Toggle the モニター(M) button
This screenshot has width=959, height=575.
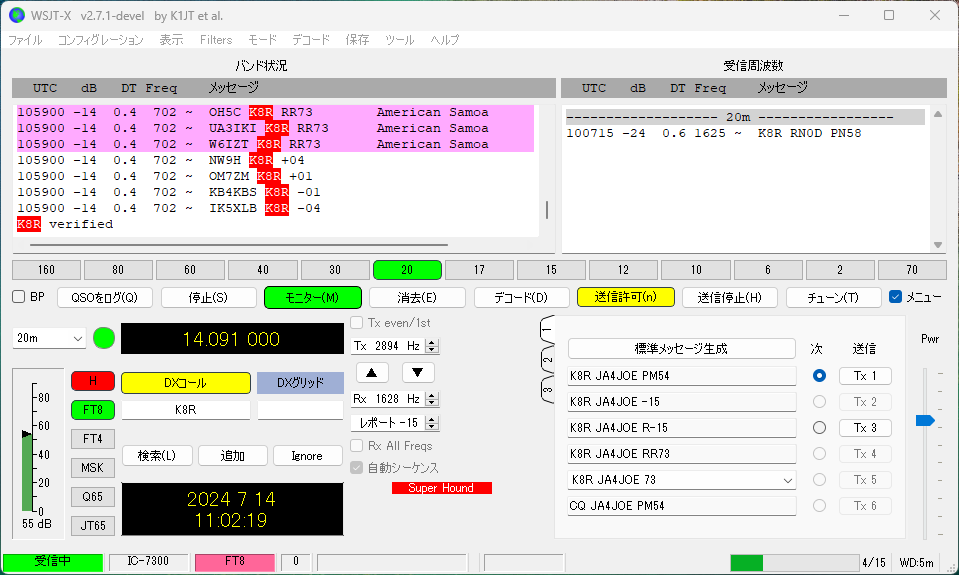point(313,297)
